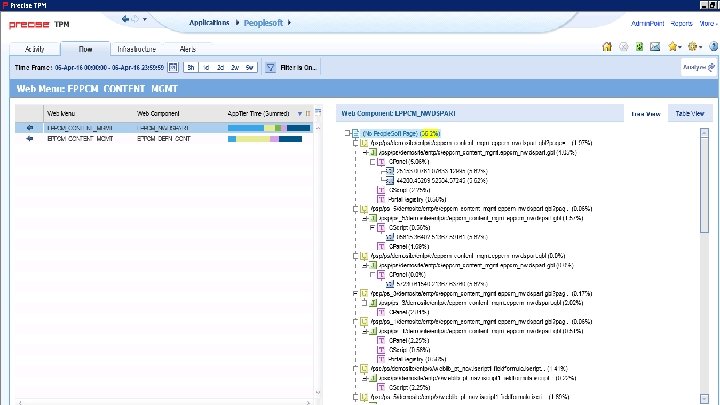The height and width of the screenshot is (405, 720).
Task: Click the table column settings icon
Action: [x=318, y=112]
